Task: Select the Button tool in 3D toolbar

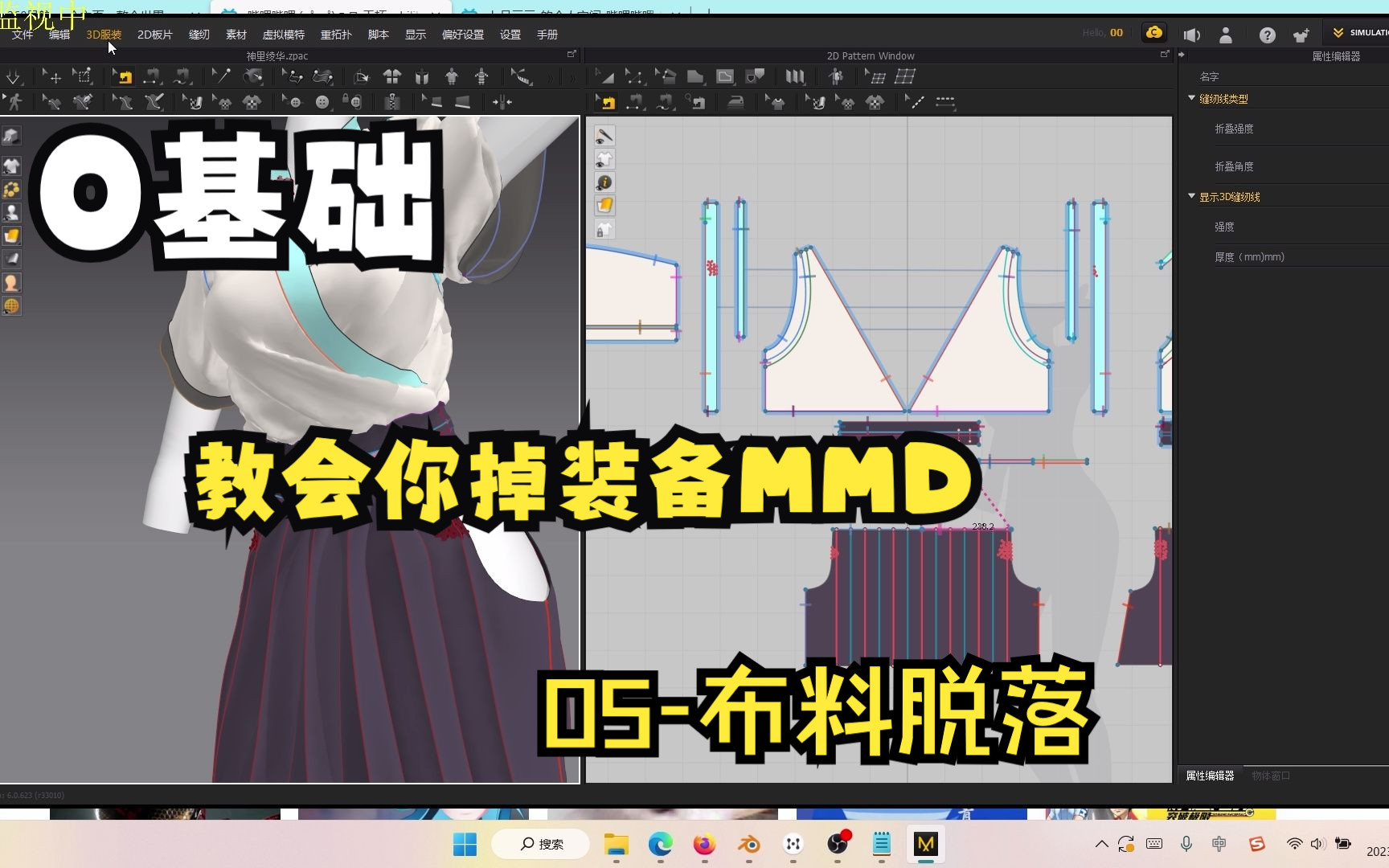Action: click(x=292, y=102)
